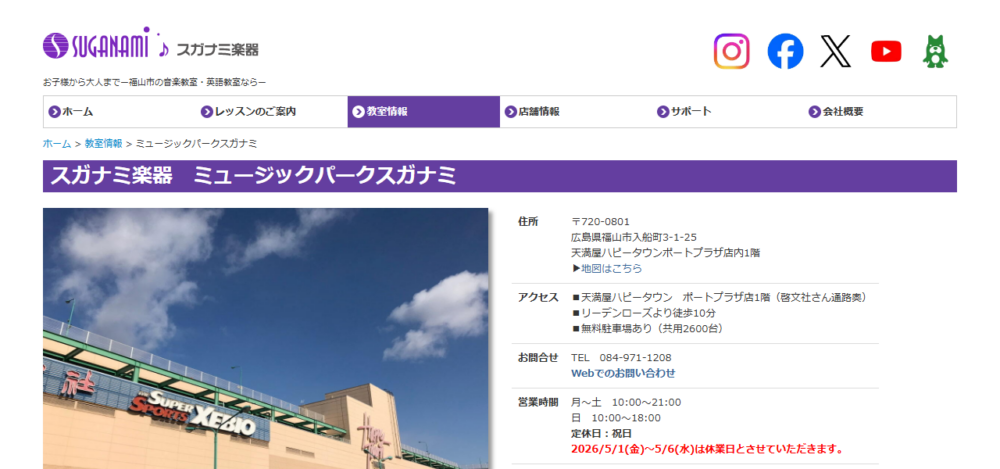Open 店舗情報 menu item
This screenshot has height=469, width=1000.
(576, 112)
